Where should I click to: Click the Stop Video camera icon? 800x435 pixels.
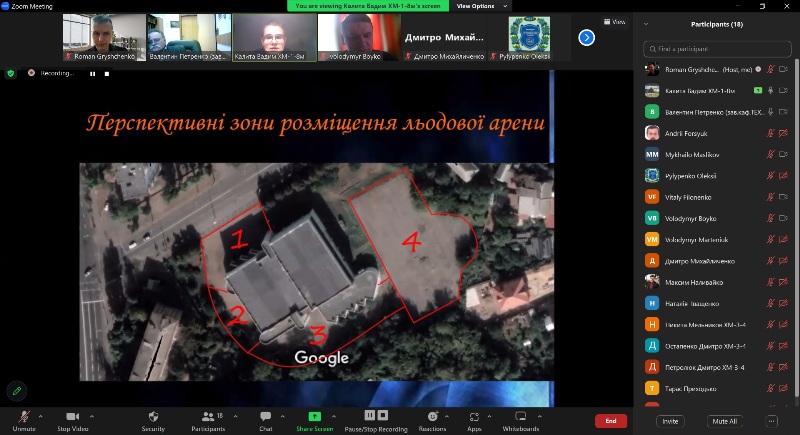pos(72,416)
